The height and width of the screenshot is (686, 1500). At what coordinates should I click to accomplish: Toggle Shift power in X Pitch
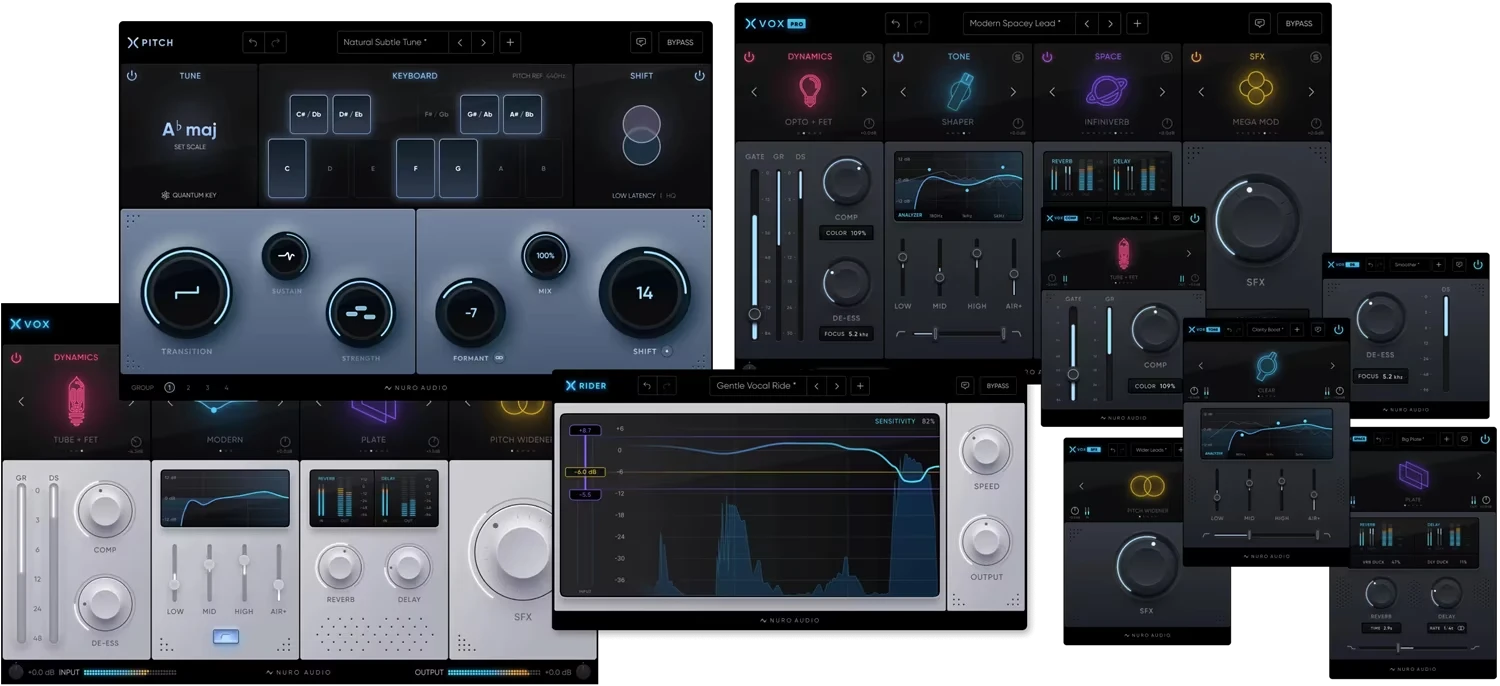[699, 76]
